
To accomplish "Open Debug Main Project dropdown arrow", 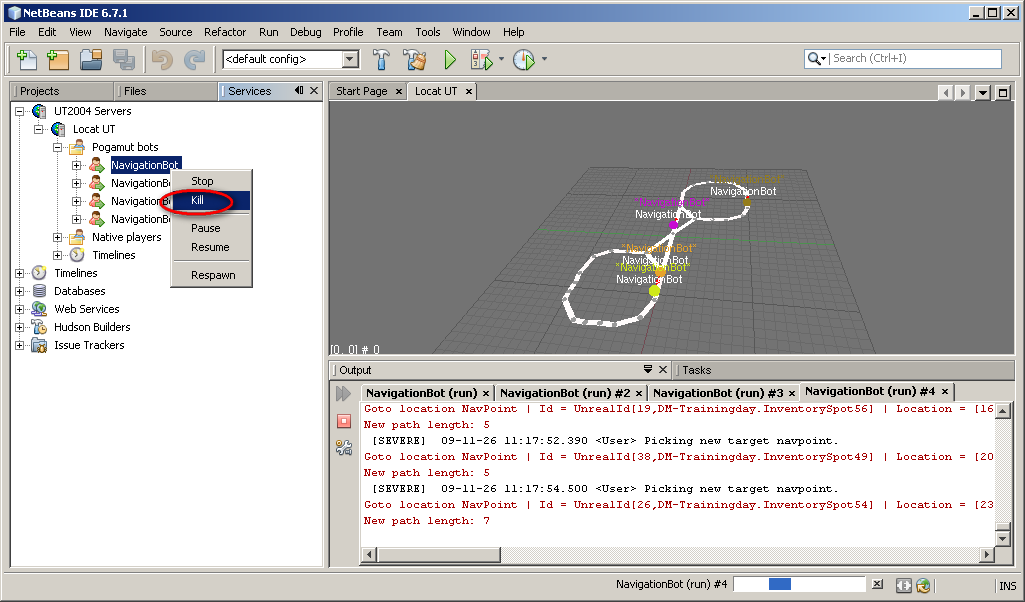I will pyautogui.click(x=501, y=59).
